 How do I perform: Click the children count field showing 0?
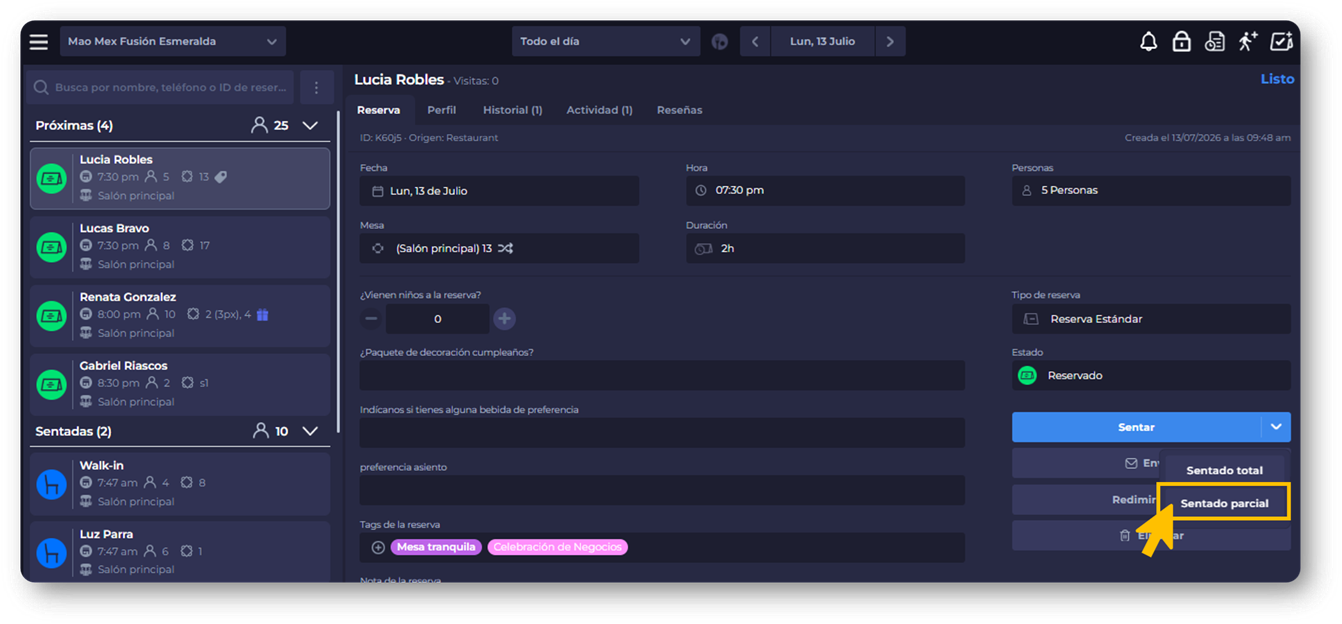(437, 319)
